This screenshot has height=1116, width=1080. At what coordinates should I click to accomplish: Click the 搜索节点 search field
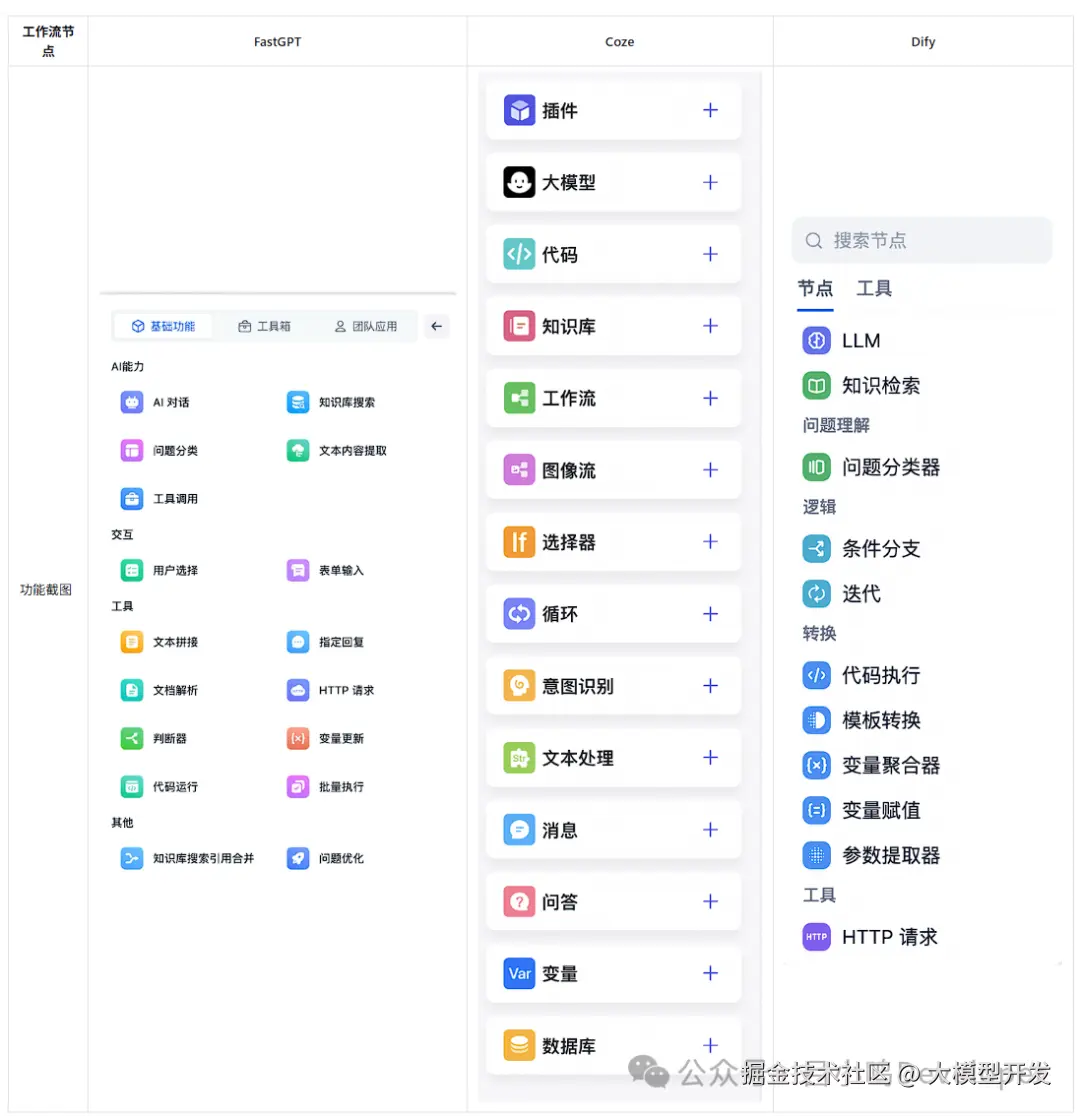pyautogui.click(x=921, y=241)
